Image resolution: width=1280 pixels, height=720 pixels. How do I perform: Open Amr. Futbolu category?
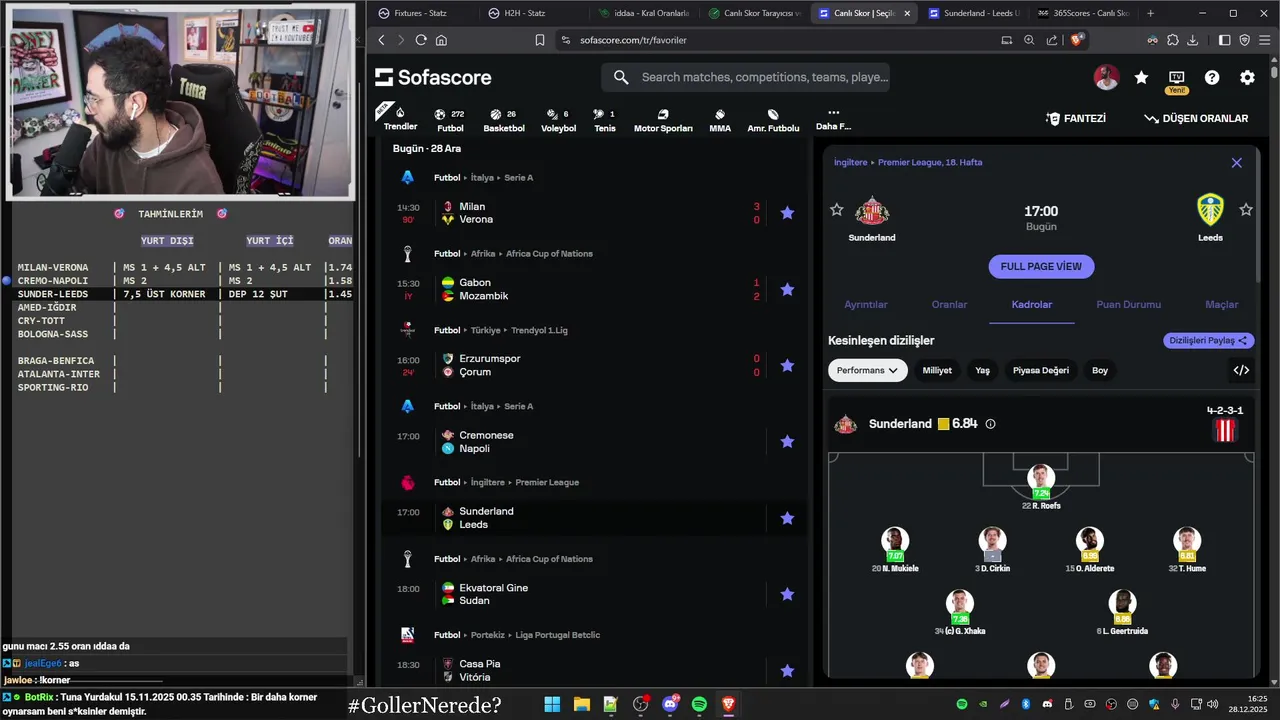point(773,120)
